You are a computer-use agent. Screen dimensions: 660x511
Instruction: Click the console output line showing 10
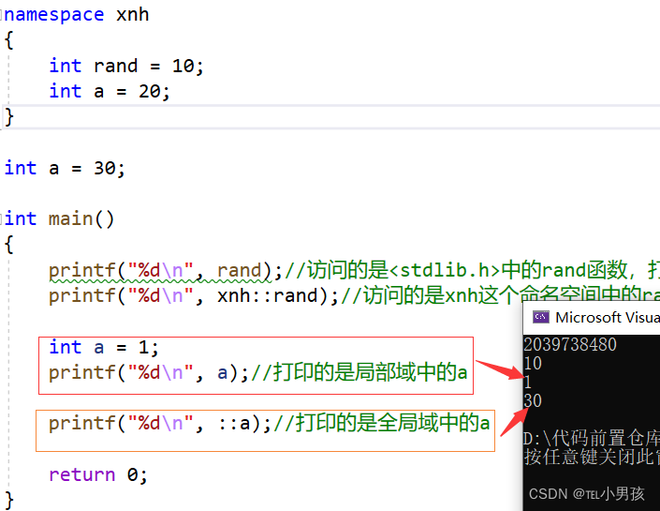[533, 363]
